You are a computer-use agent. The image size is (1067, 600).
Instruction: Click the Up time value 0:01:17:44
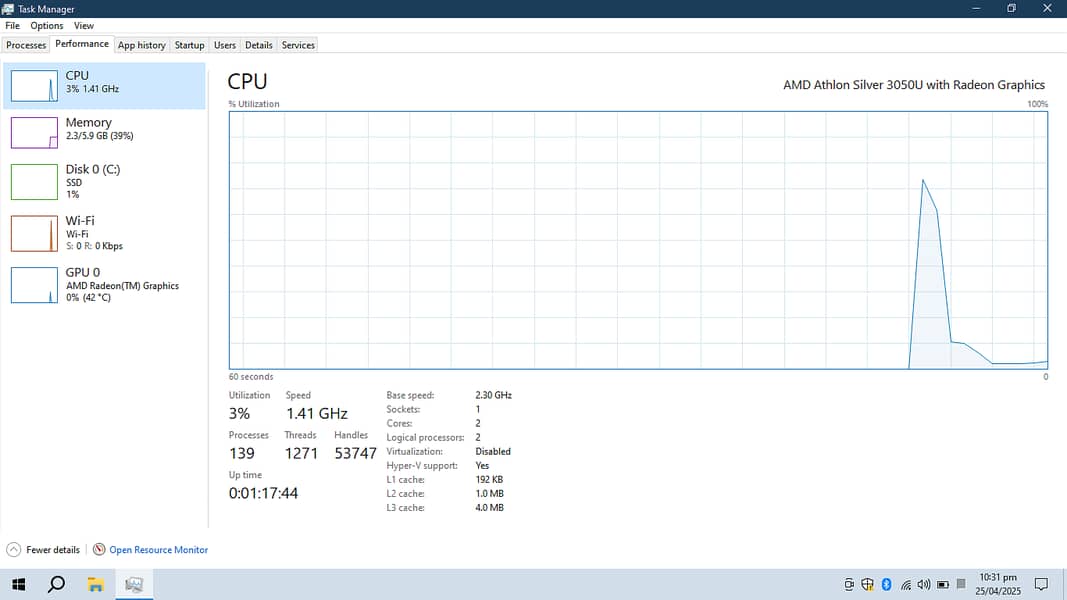click(x=263, y=493)
